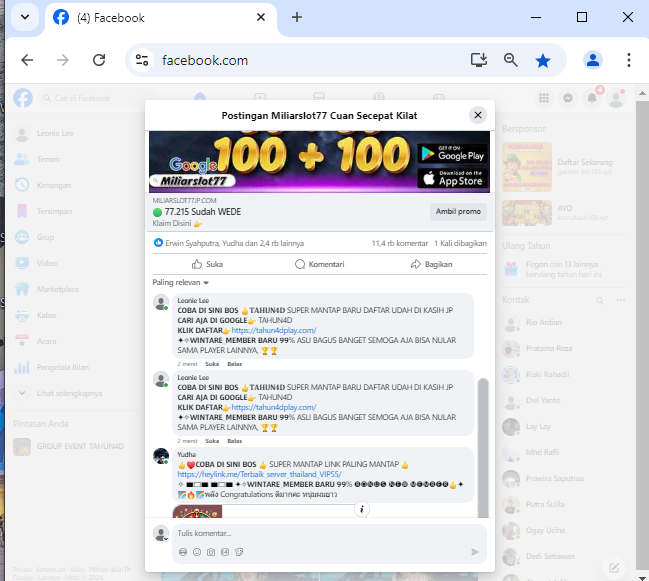Click the Facebook logo home icon
The height and width of the screenshot is (581, 649).
point(23,98)
